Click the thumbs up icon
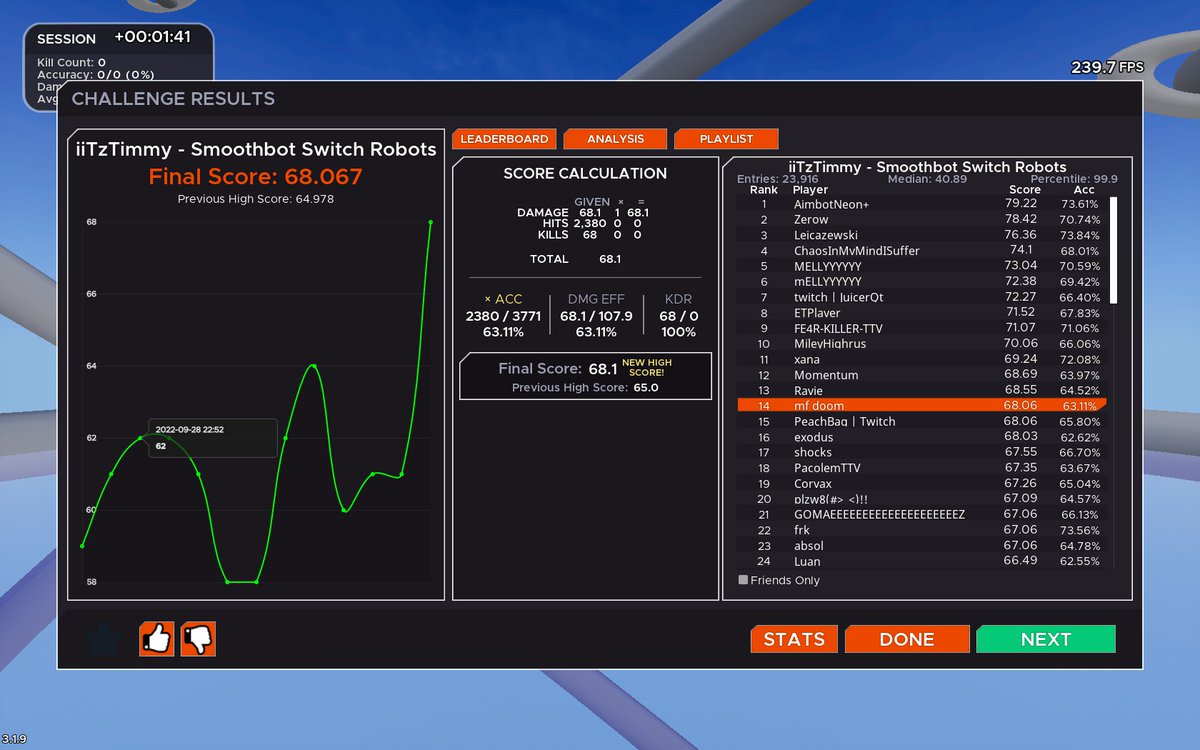 tap(157, 639)
